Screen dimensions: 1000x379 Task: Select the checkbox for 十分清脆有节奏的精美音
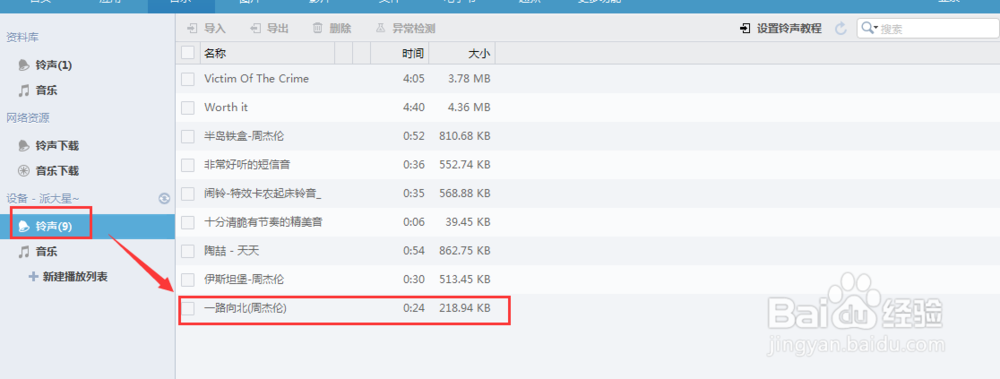(x=188, y=223)
